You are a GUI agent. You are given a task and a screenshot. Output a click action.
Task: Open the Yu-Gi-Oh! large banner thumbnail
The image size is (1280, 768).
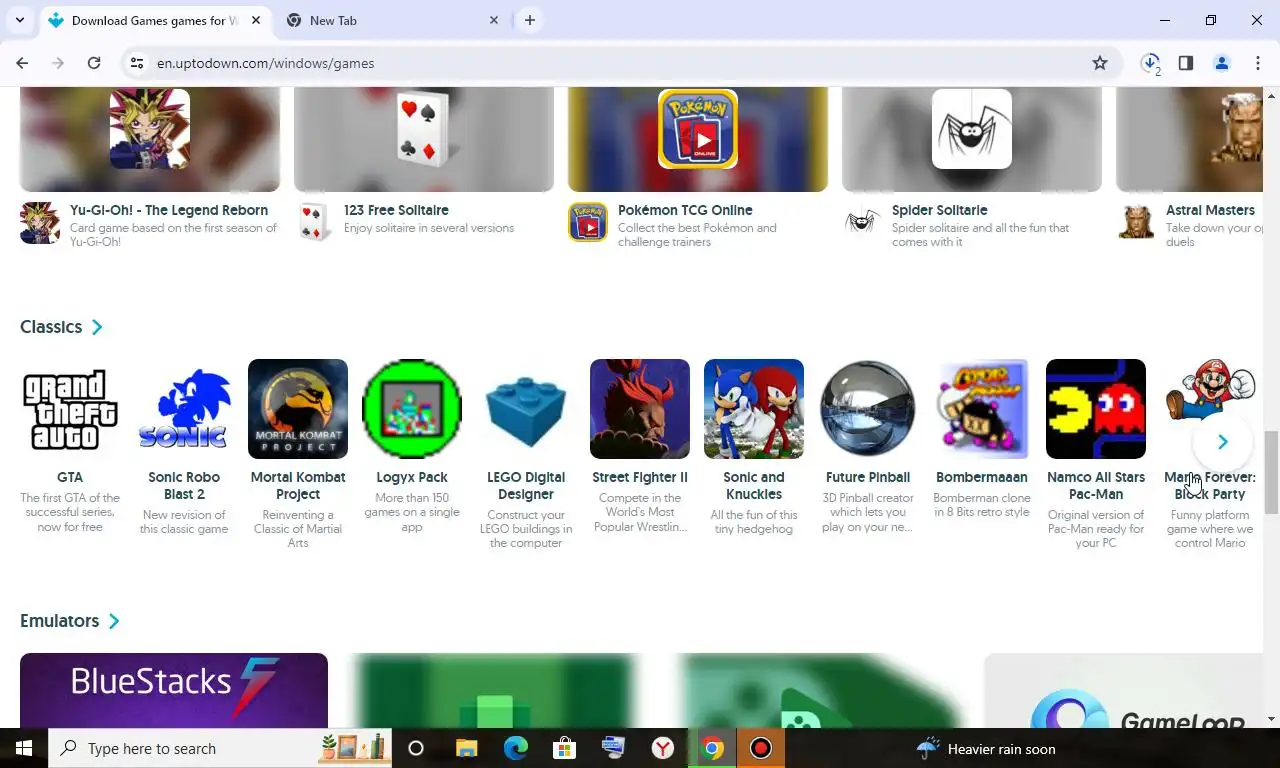(150, 139)
